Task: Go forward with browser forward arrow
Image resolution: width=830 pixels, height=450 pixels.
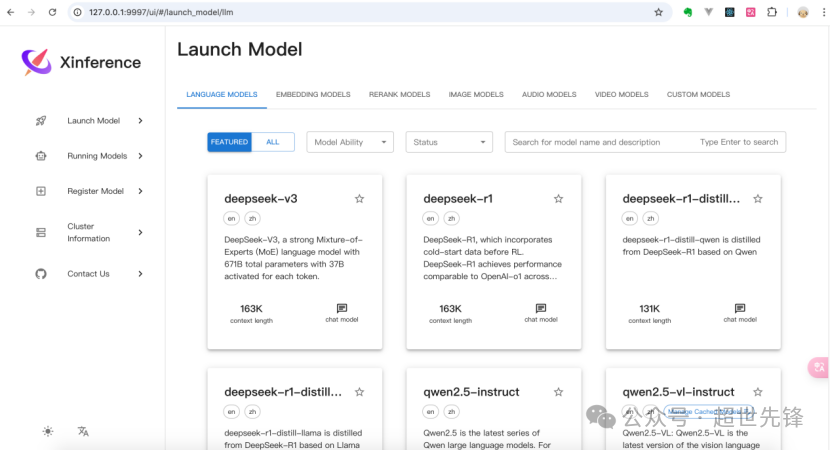Action: click(31, 12)
